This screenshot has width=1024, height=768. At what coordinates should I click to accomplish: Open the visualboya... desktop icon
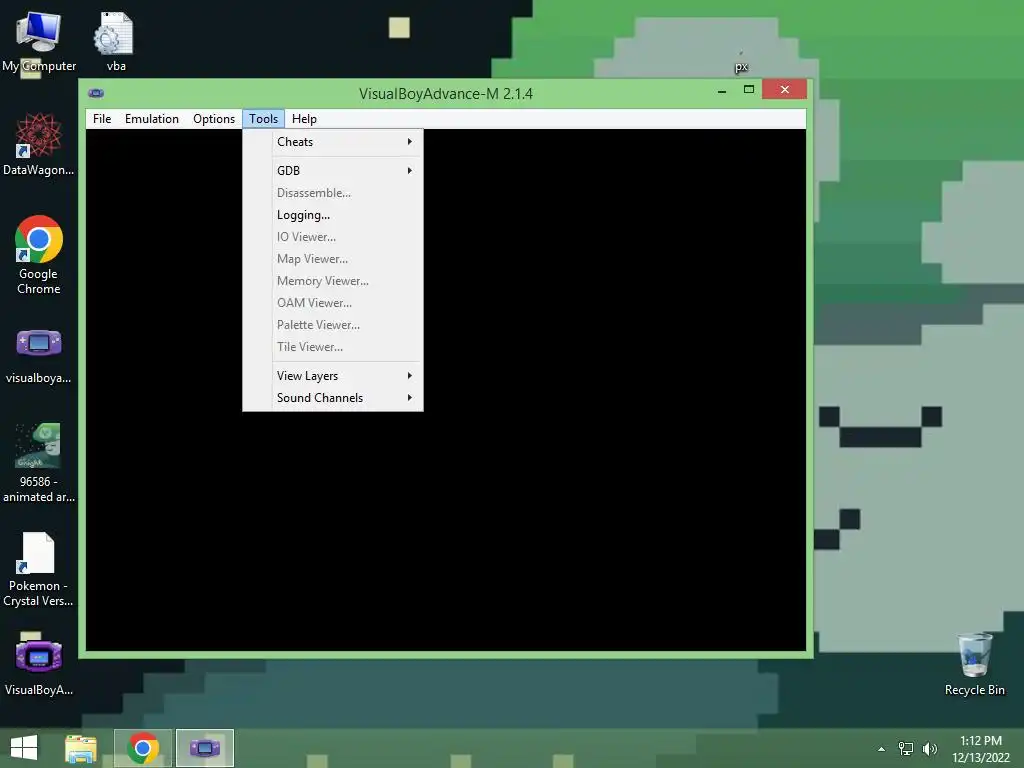coord(39,356)
